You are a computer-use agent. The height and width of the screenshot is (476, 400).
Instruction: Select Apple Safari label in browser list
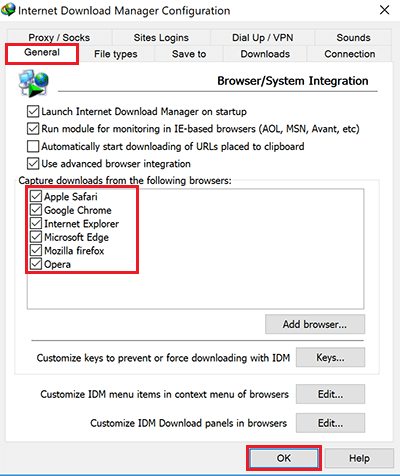point(71,197)
